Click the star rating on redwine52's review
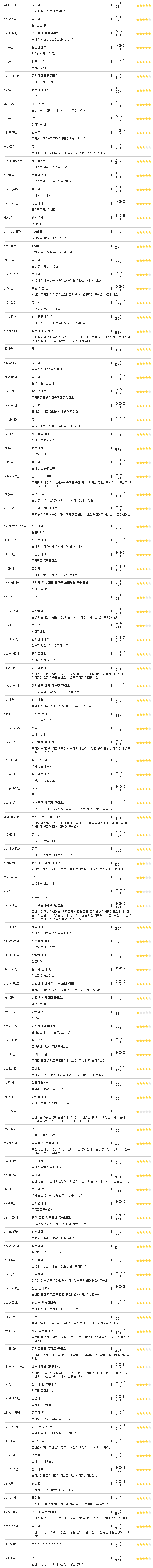The height and width of the screenshot is (1568, 153). pyautogui.click(x=144, y=475)
